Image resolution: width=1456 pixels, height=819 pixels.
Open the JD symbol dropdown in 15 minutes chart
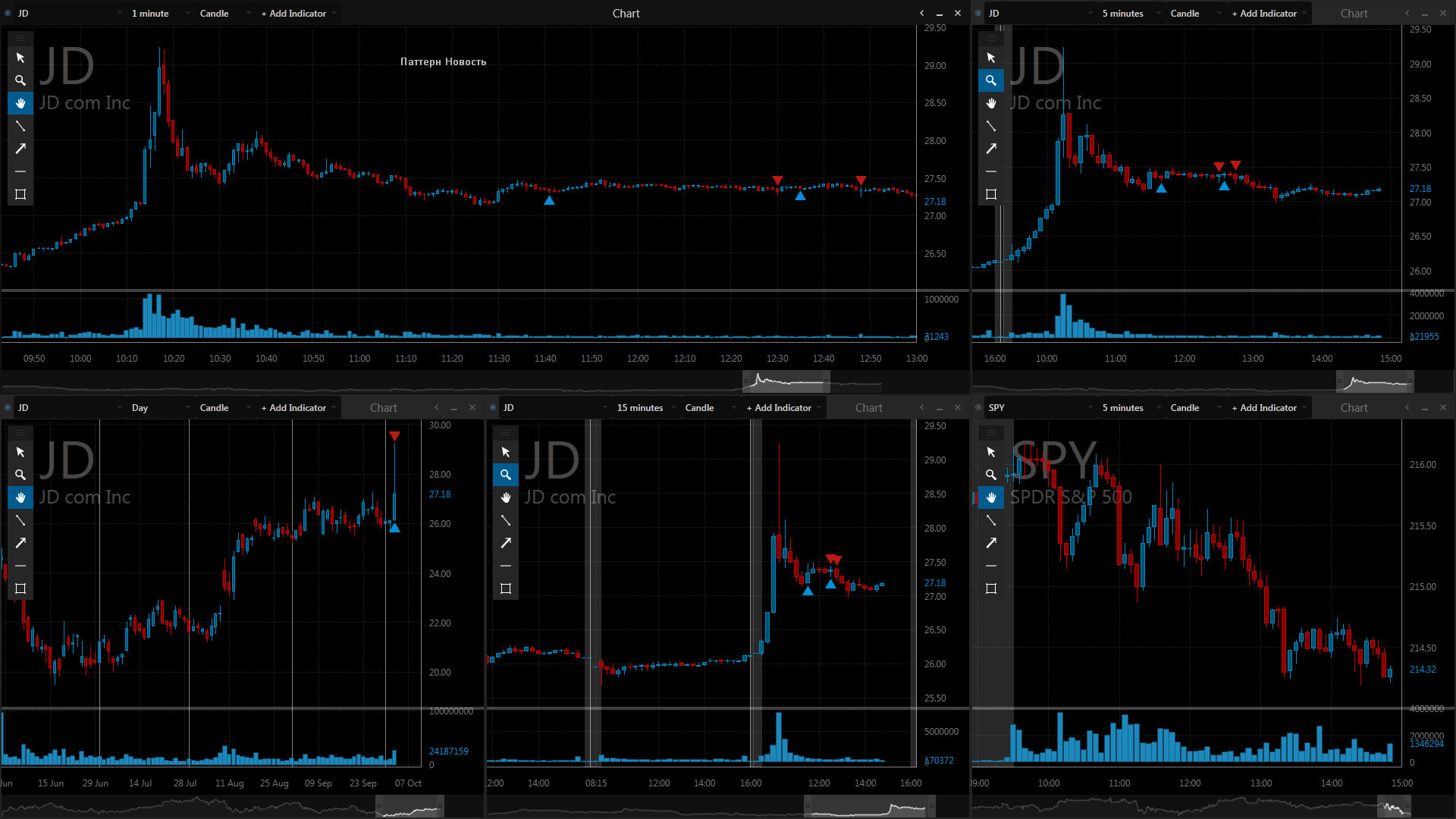555,408
